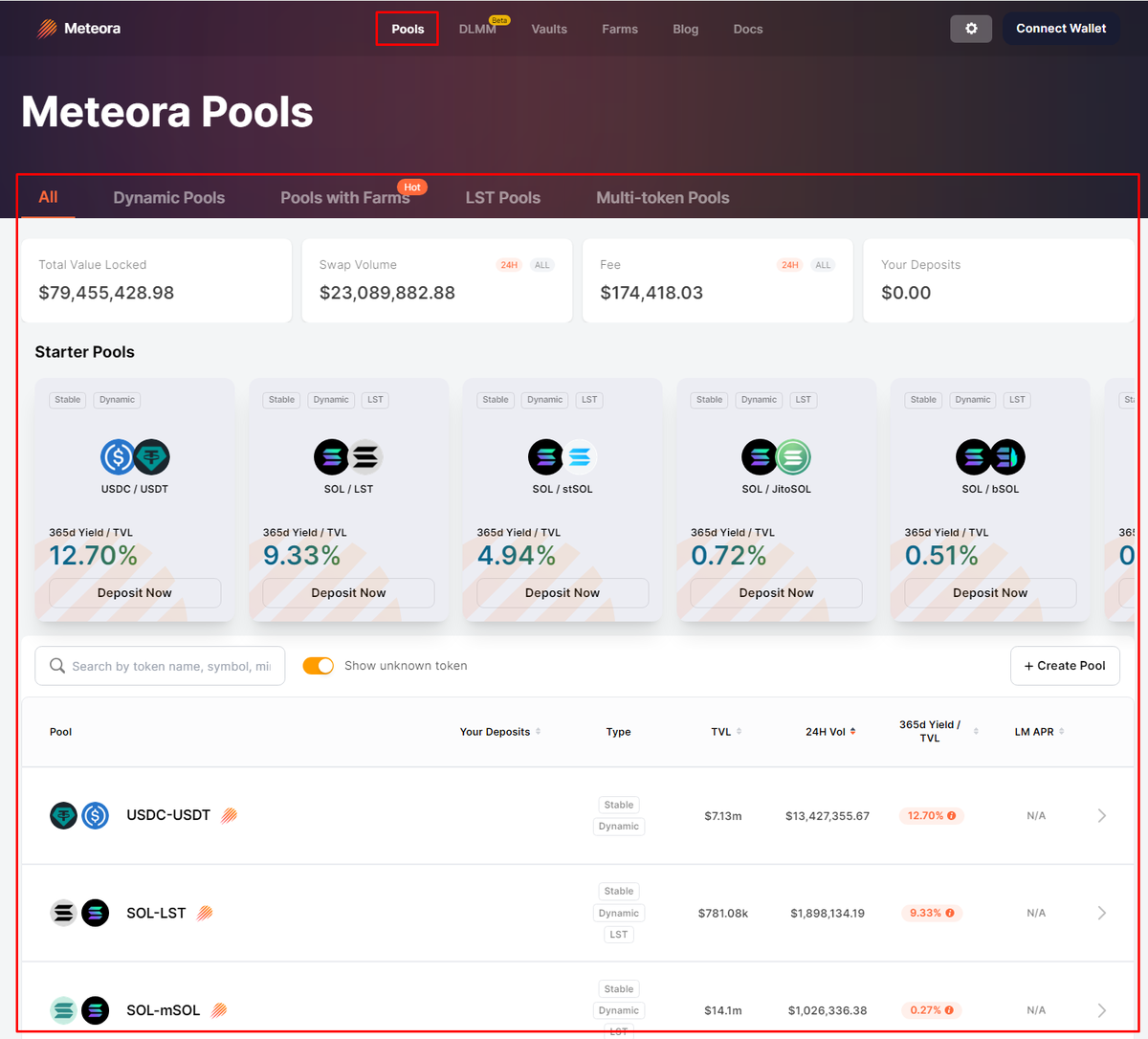This screenshot has width=1148, height=1039.
Task: Click the $13,427,355.67 volume cell
Action: [x=828, y=816]
